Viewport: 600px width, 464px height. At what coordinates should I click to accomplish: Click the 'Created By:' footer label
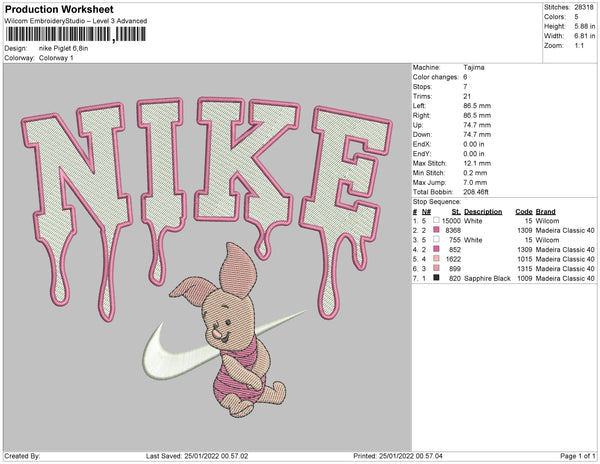click(x=22, y=456)
